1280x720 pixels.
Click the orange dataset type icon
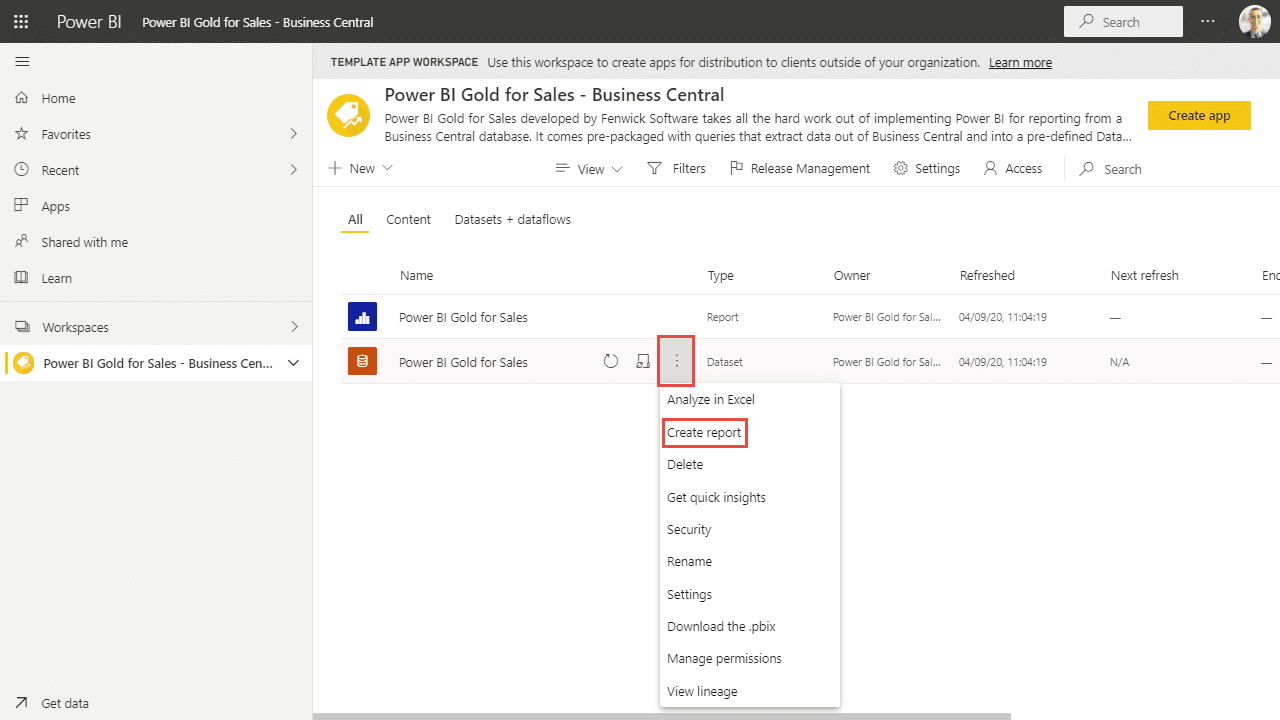click(x=362, y=362)
